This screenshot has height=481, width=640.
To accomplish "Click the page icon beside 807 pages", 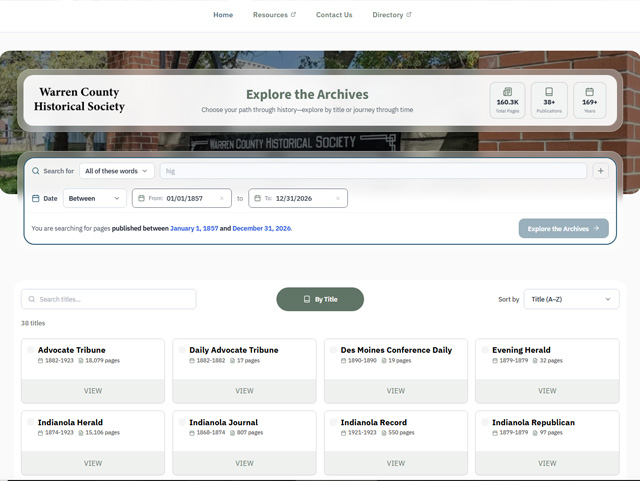I will (232, 433).
